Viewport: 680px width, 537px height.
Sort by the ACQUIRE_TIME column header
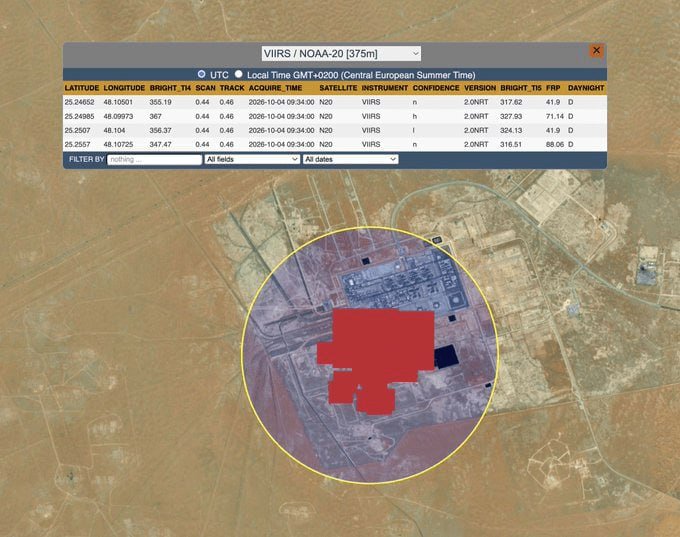click(x=275, y=88)
